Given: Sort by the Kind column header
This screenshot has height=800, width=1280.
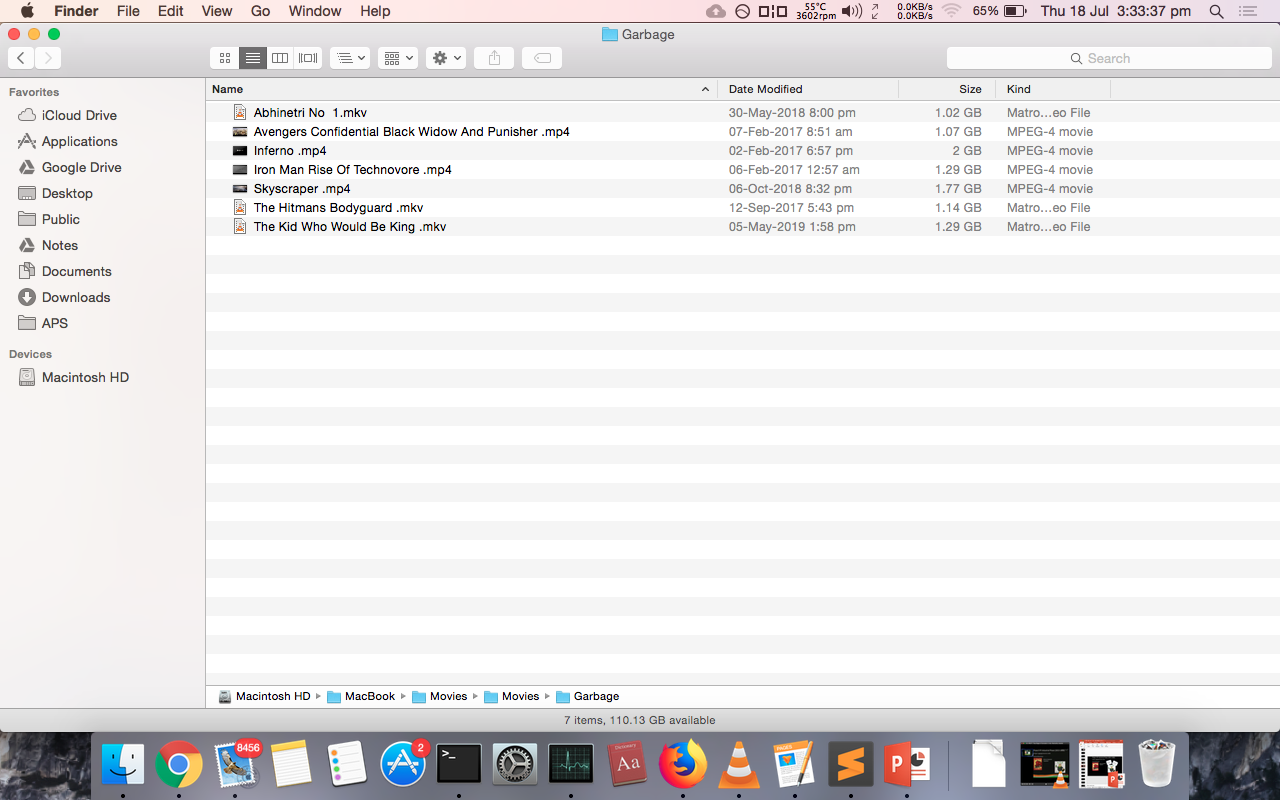Looking at the screenshot, I should point(1053,89).
